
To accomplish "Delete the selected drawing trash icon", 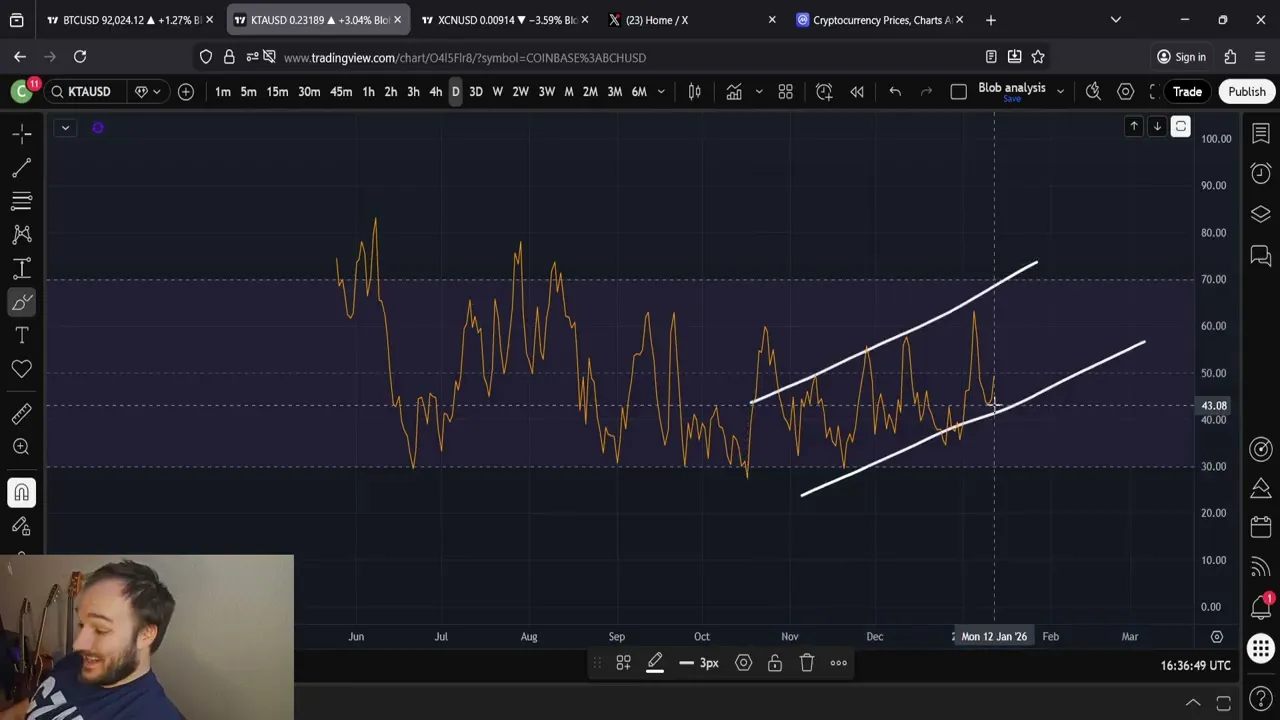I will coord(807,663).
